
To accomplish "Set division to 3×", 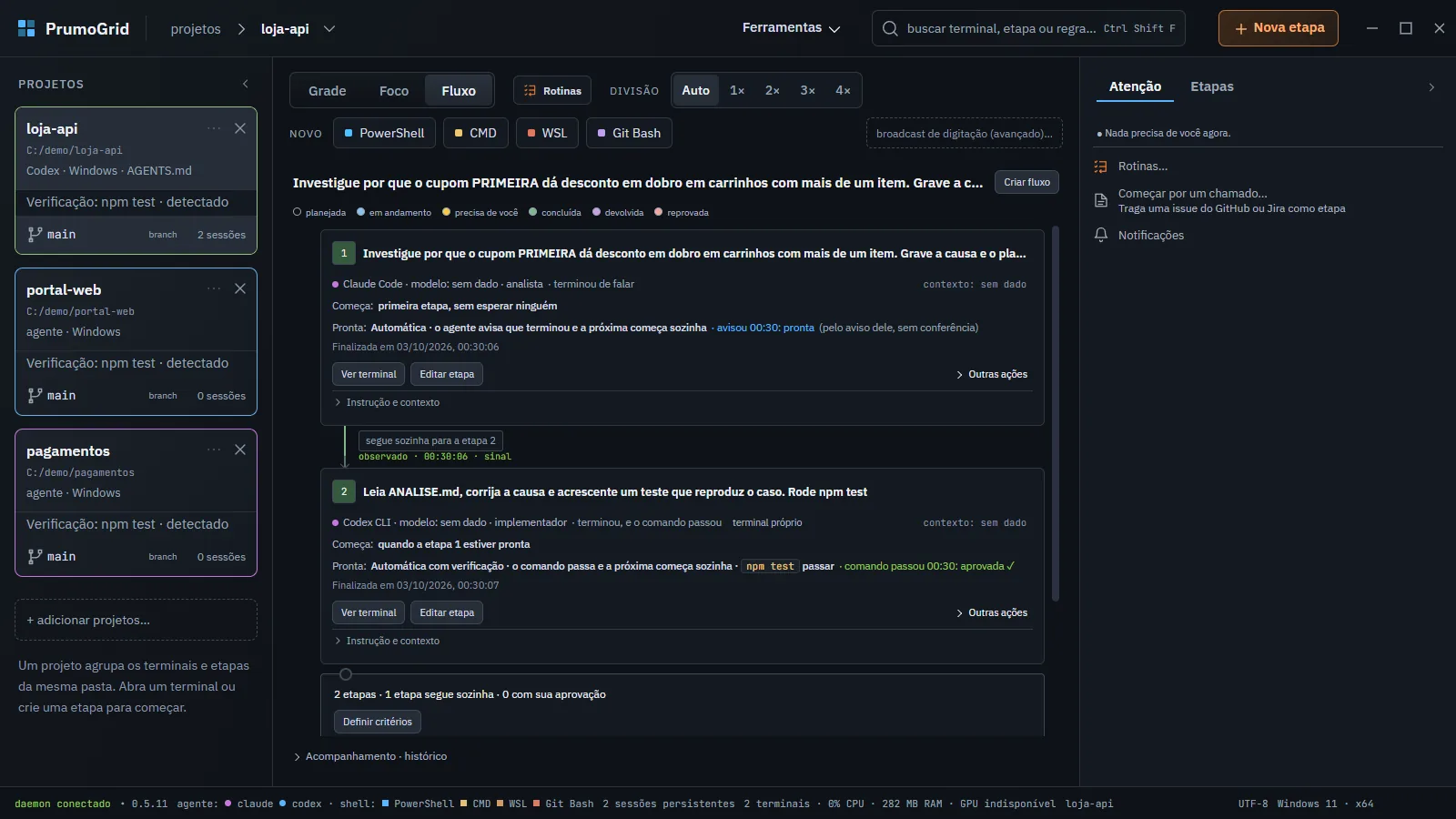I will tap(807, 90).
